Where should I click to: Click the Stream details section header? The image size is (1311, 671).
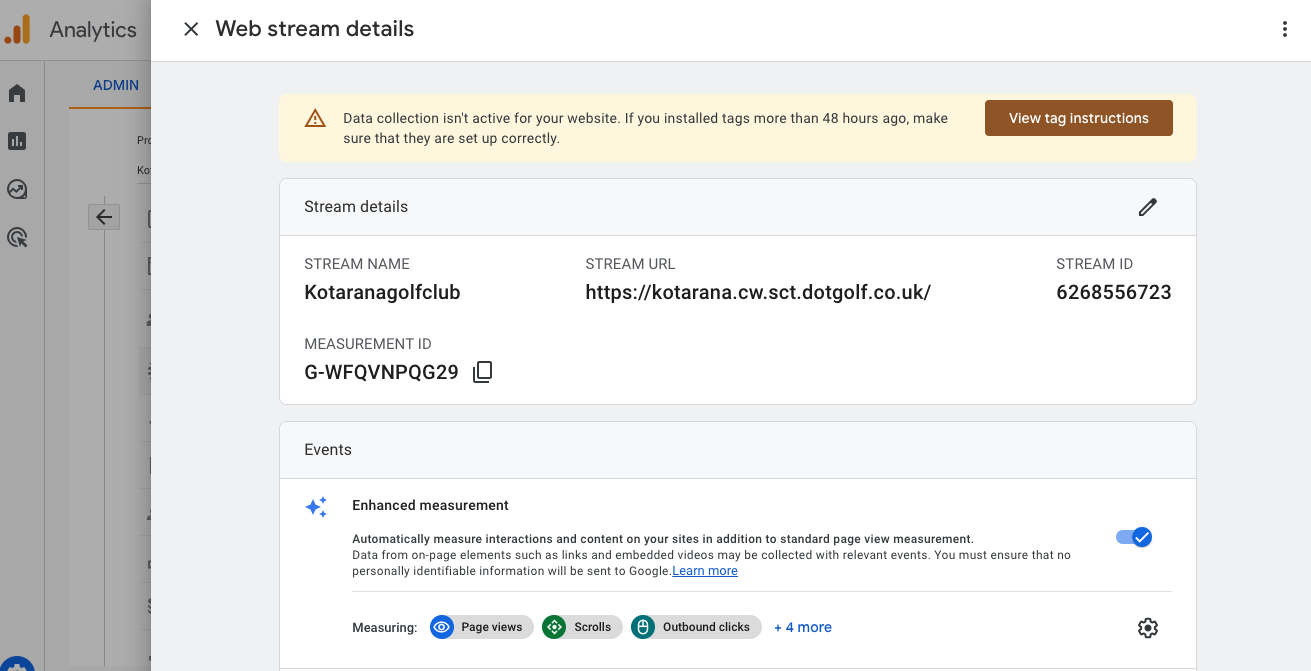tap(738, 207)
